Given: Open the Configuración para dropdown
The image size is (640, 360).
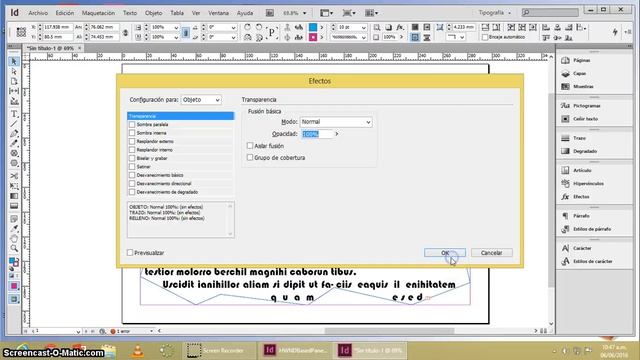Looking at the screenshot, I should click(x=201, y=100).
